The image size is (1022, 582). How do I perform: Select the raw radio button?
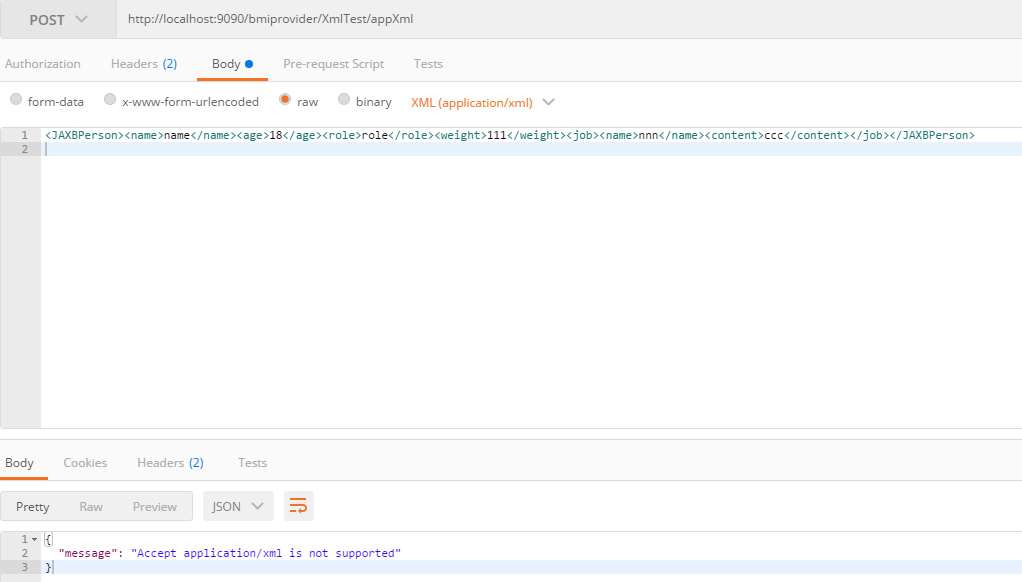tap(285, 99)
